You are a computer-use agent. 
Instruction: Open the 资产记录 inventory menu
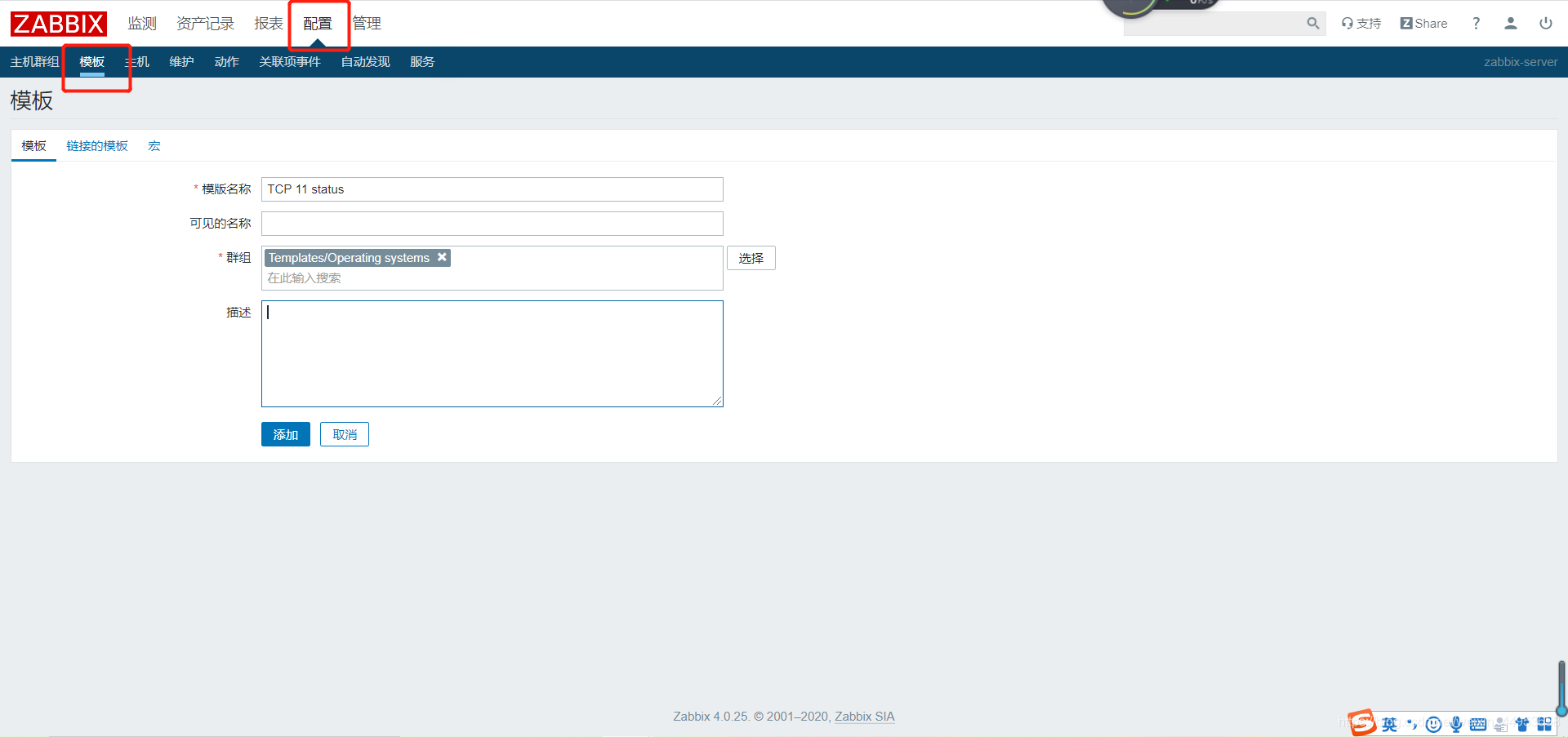206,24
